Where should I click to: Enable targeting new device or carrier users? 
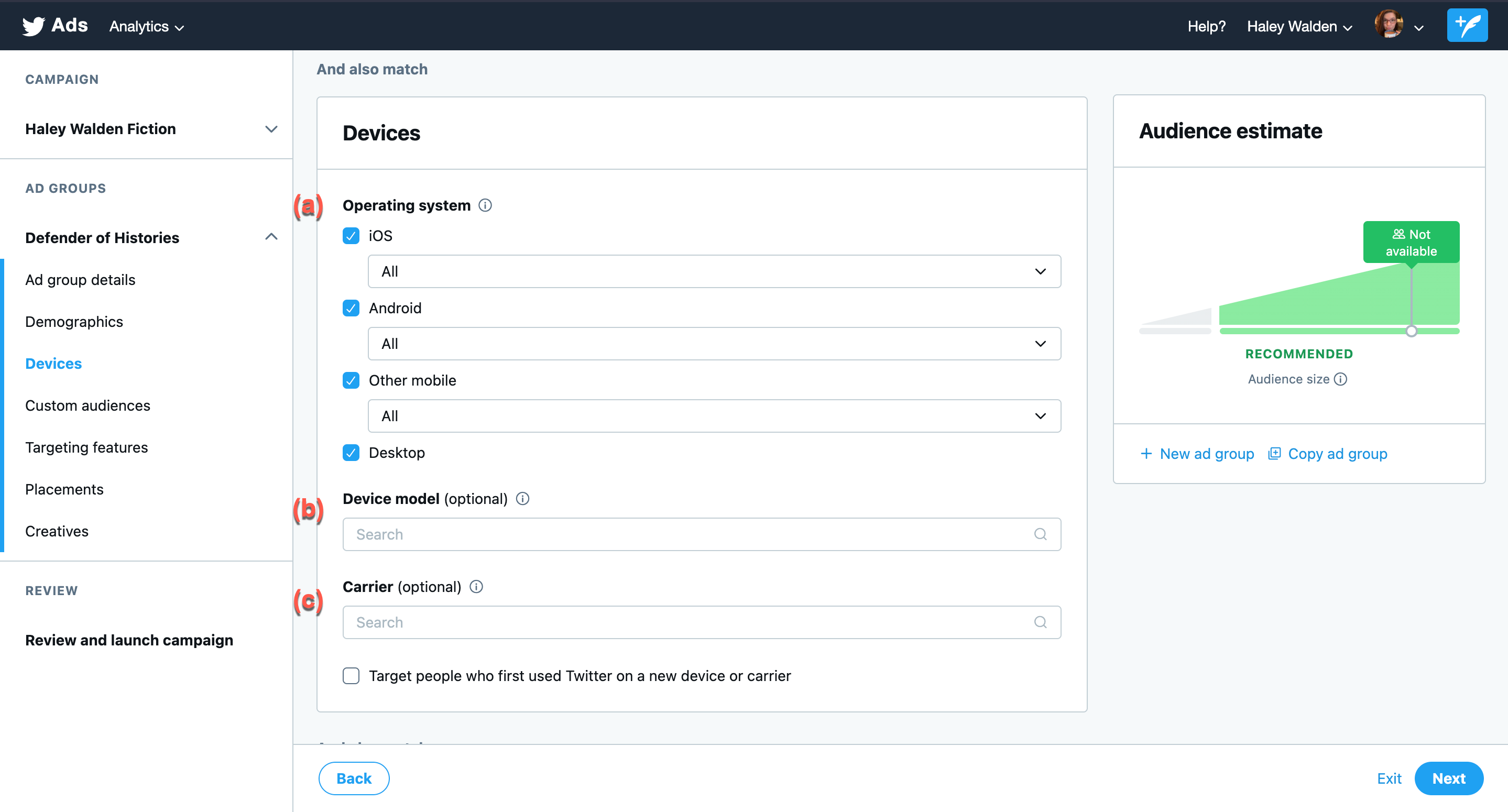351,676
